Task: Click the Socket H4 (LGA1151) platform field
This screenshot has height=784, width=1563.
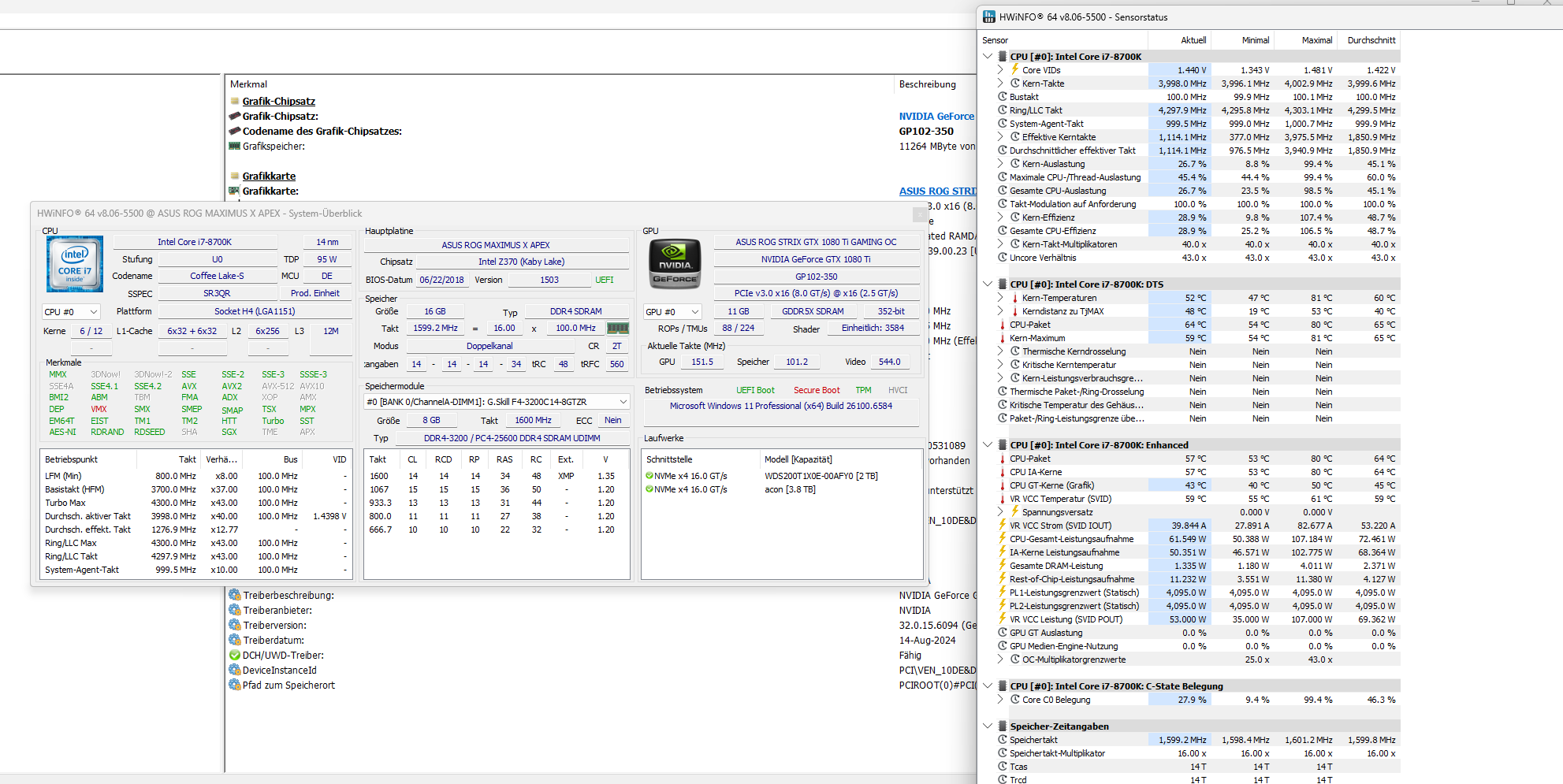Action: click(255, 312)
